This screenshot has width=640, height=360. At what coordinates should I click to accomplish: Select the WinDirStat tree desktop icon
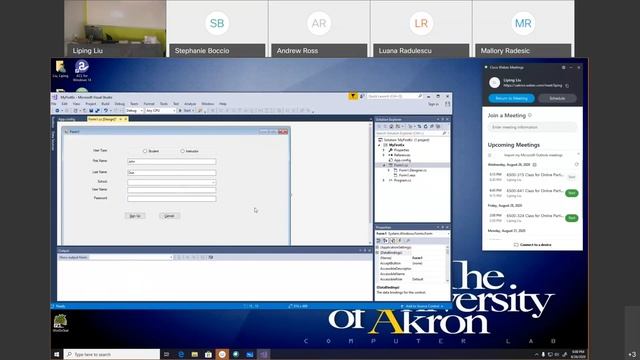(60, 323)
